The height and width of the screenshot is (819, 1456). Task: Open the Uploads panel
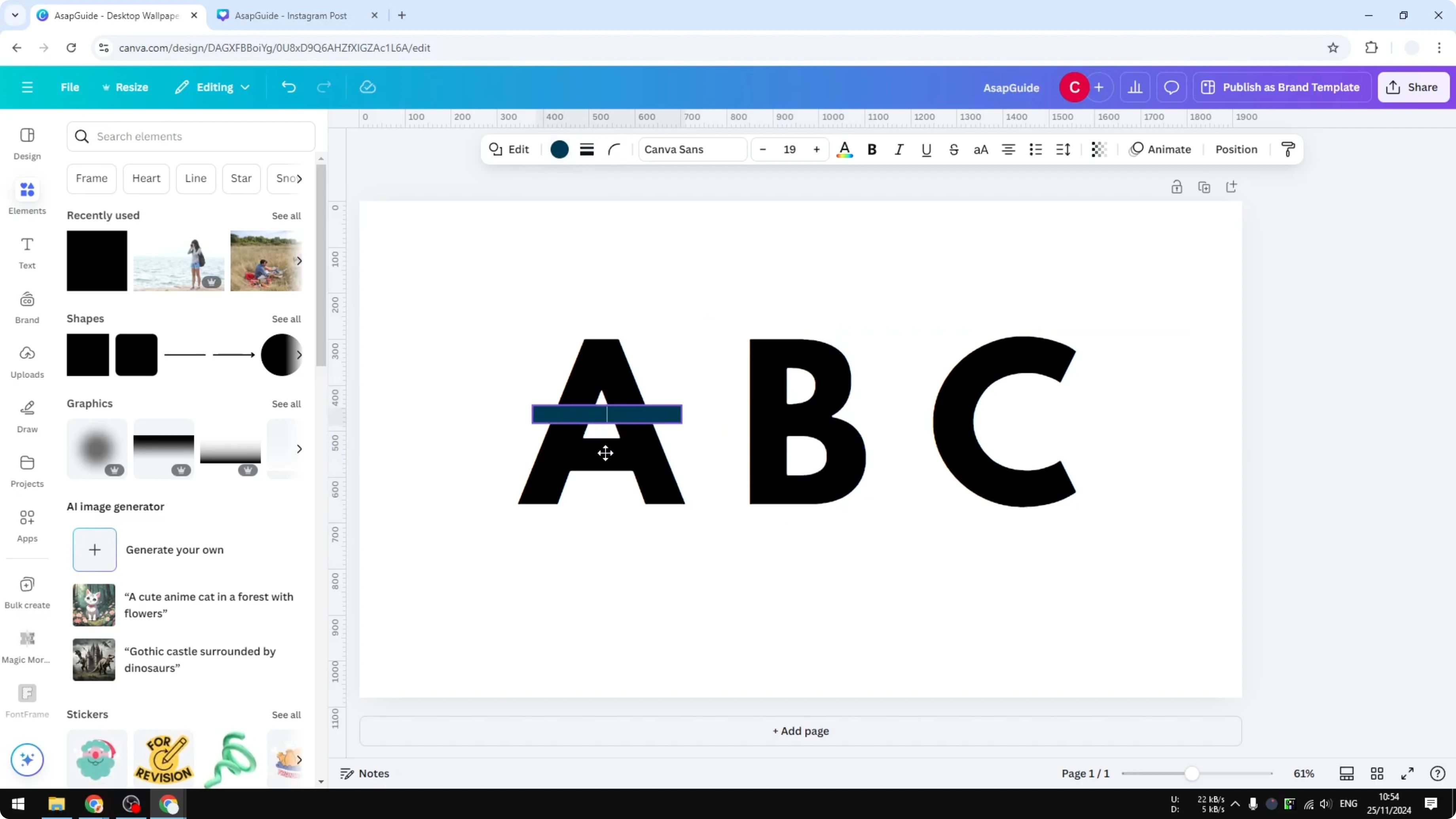27,362
